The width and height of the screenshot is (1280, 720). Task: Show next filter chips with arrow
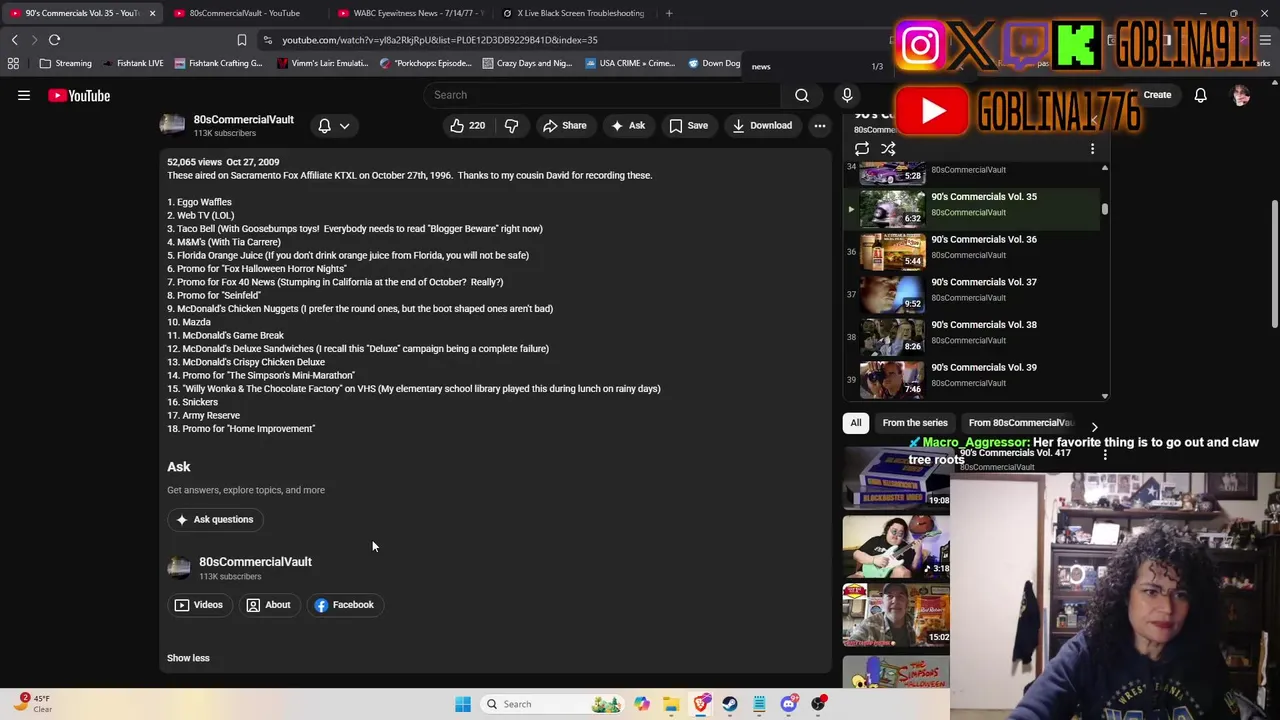[x=1094, y=426]
